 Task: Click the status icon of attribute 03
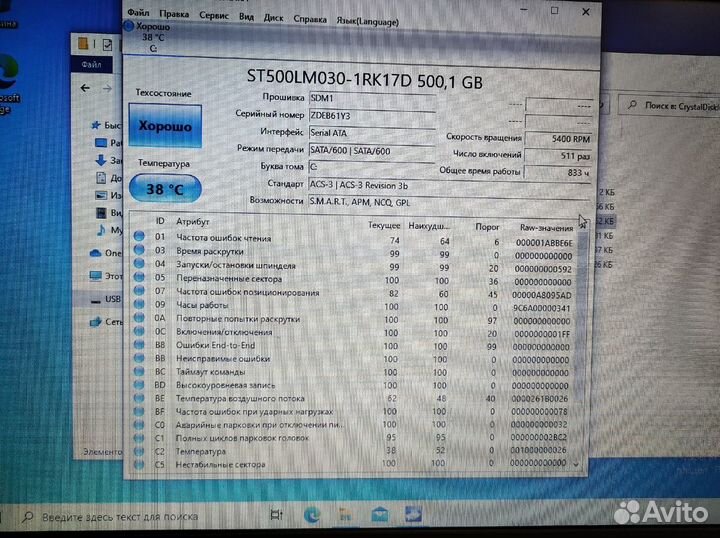coord(139,250)
